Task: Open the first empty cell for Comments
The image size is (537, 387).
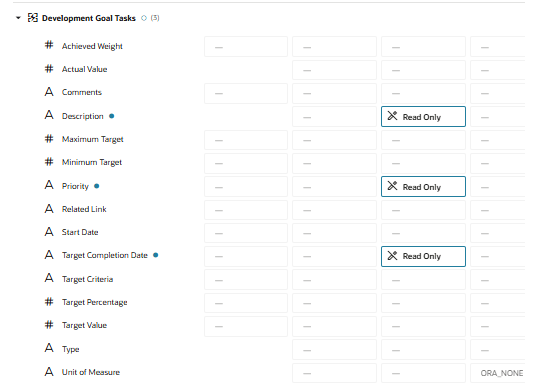Action: point(246,93)
